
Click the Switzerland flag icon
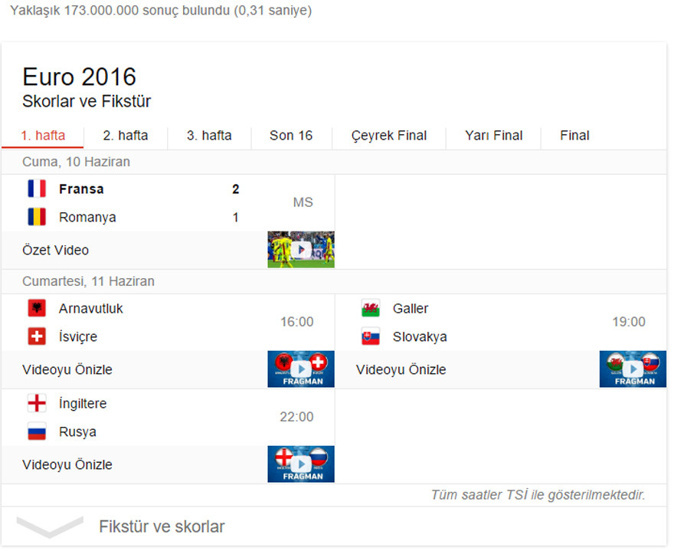(x=37, y=337)
